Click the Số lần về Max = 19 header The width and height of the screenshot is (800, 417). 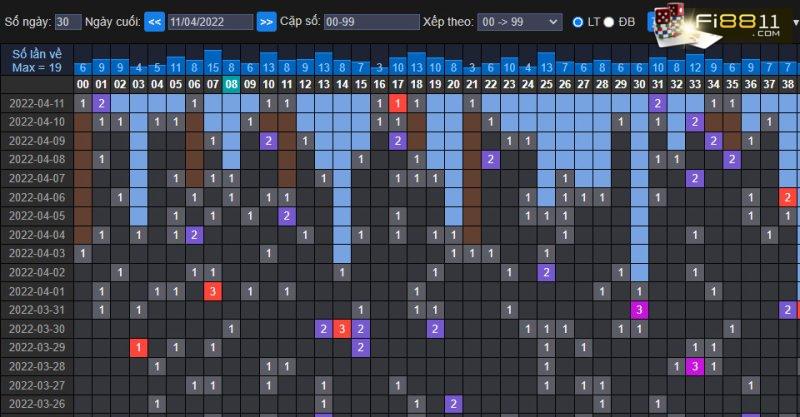point(37,61)
